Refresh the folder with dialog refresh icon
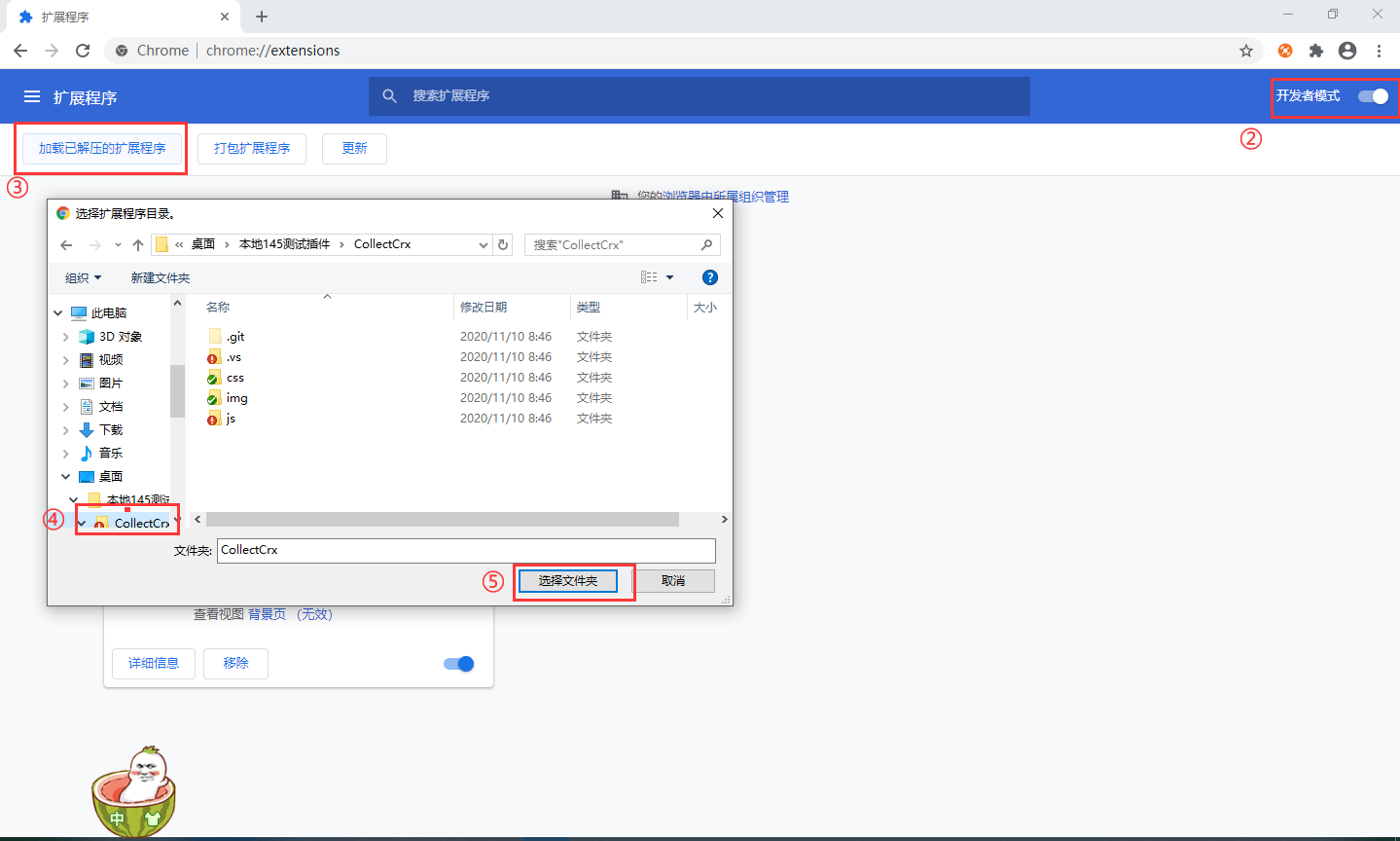 coord(503,245)
